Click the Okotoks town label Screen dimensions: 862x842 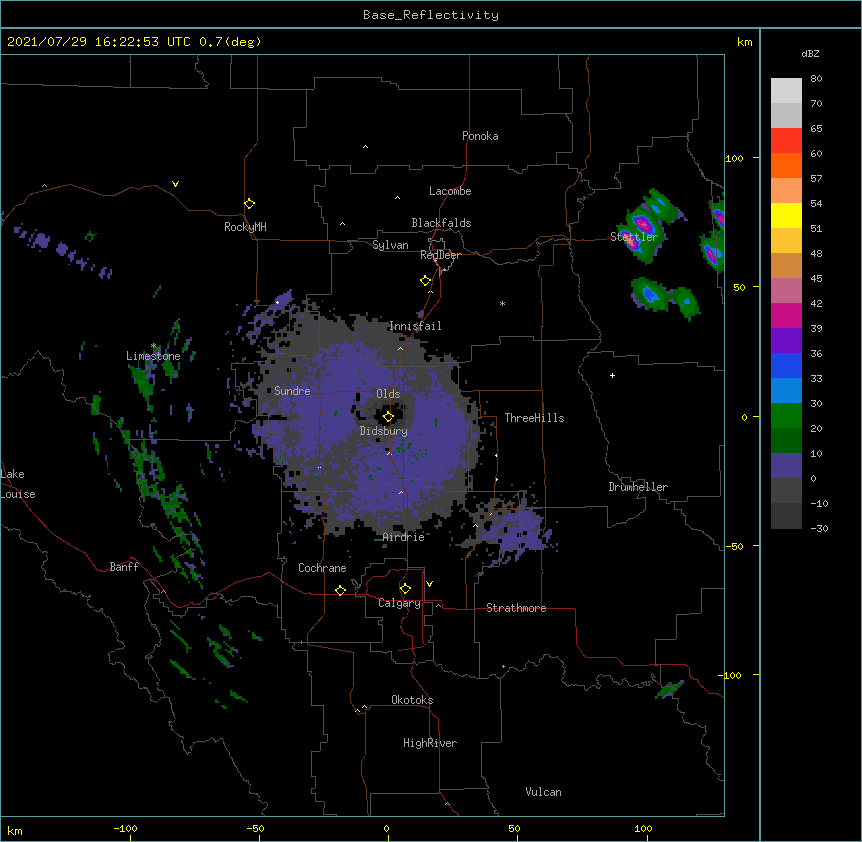412,700
